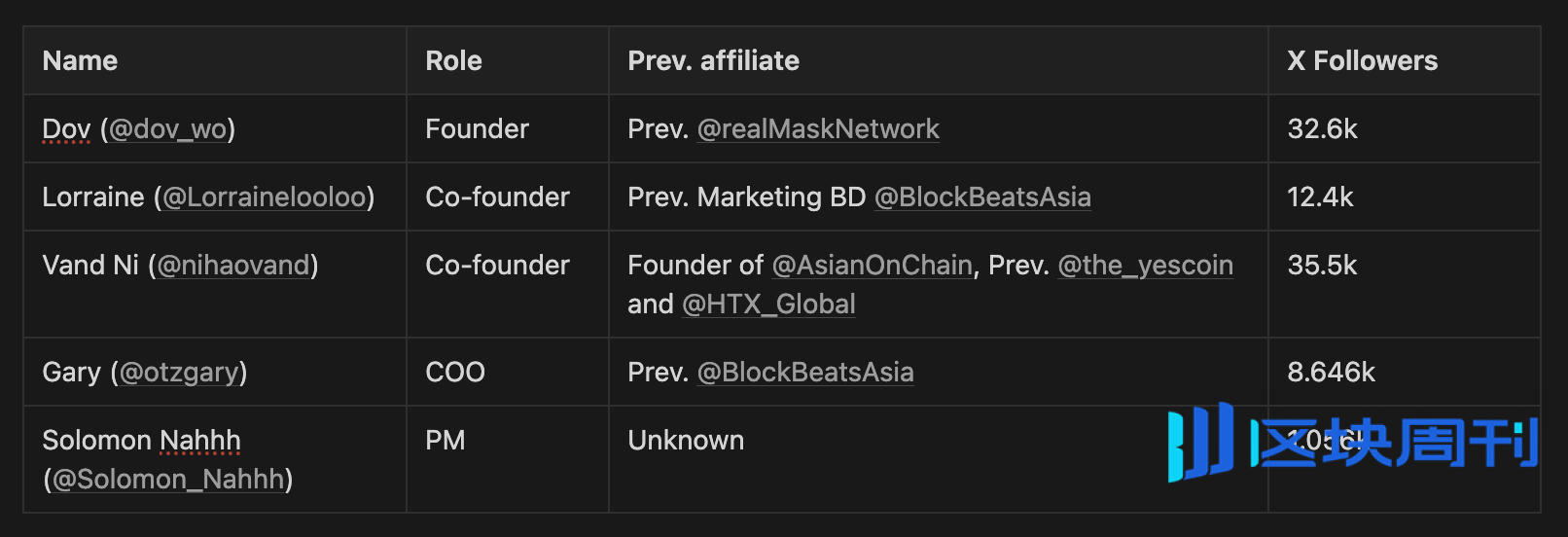
Task: Select the Unknown affiliate cell
Action: click(x=939, y=459)
